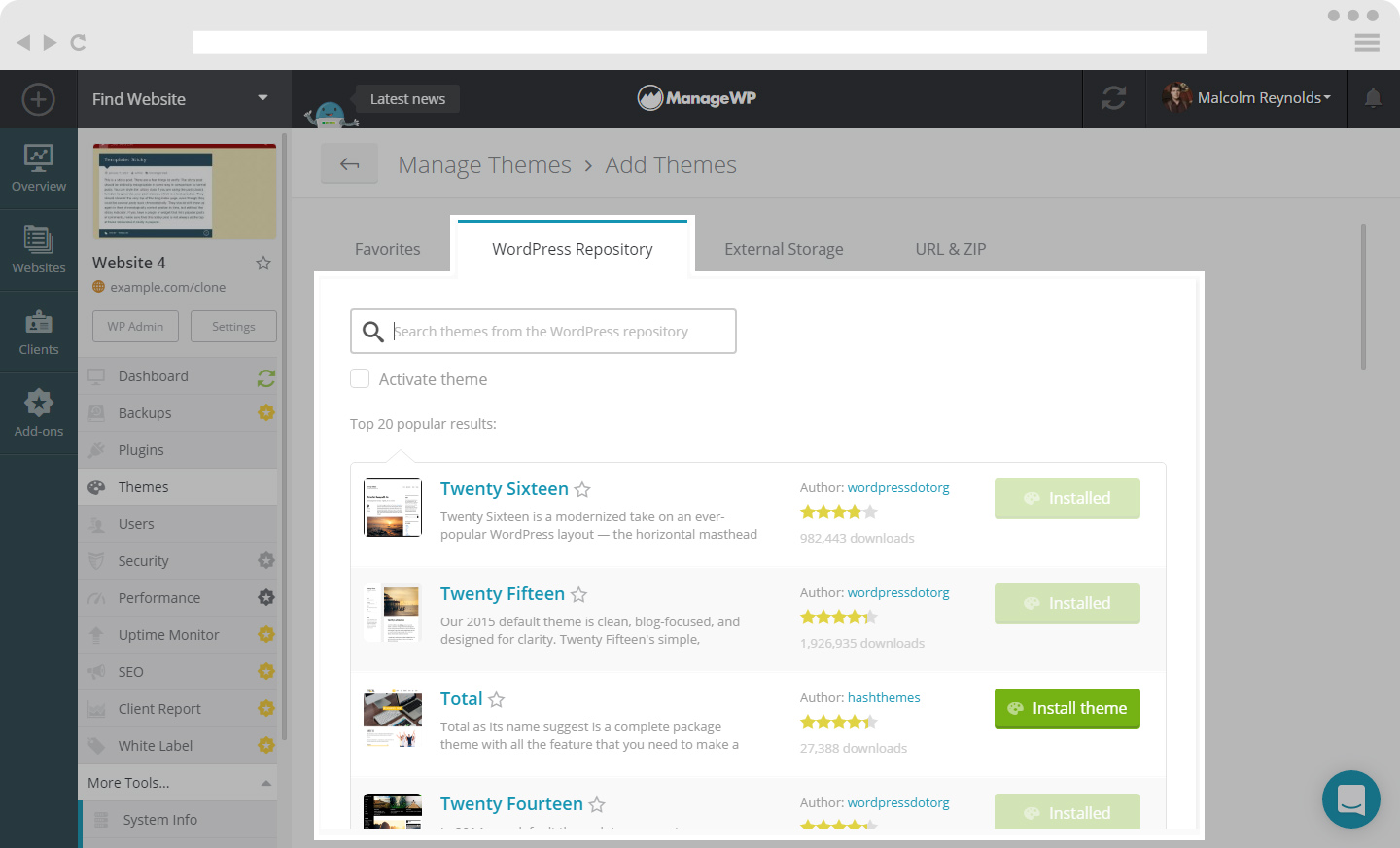
Task: Open SEO in the site menu
Action: coord(178,672)
